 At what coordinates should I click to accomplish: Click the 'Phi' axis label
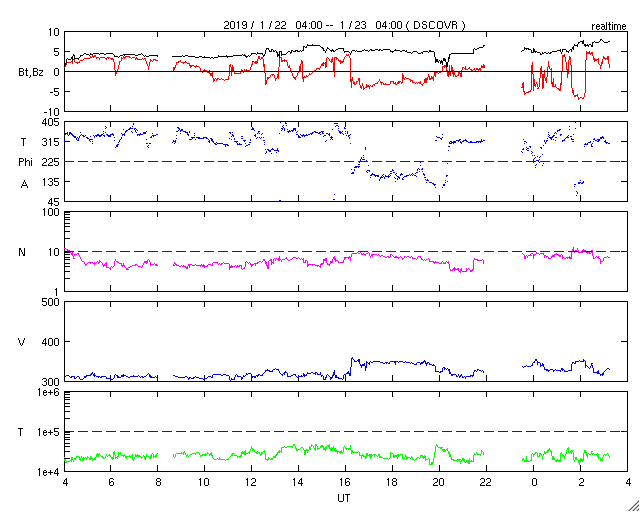(25, 163)
